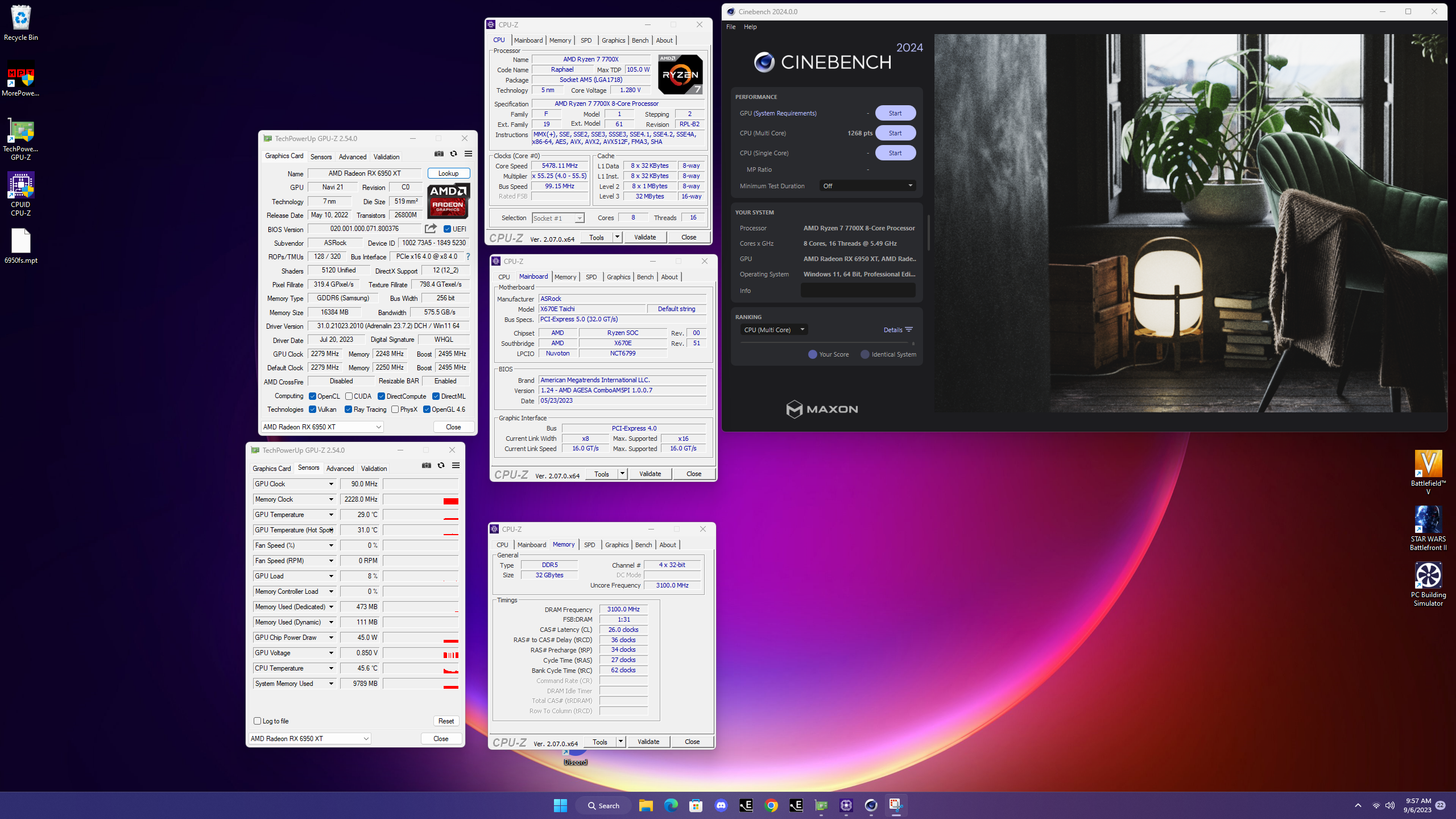Switch to Cinebench taskbar icon
1456x819 pixels.
pos(871,805)
